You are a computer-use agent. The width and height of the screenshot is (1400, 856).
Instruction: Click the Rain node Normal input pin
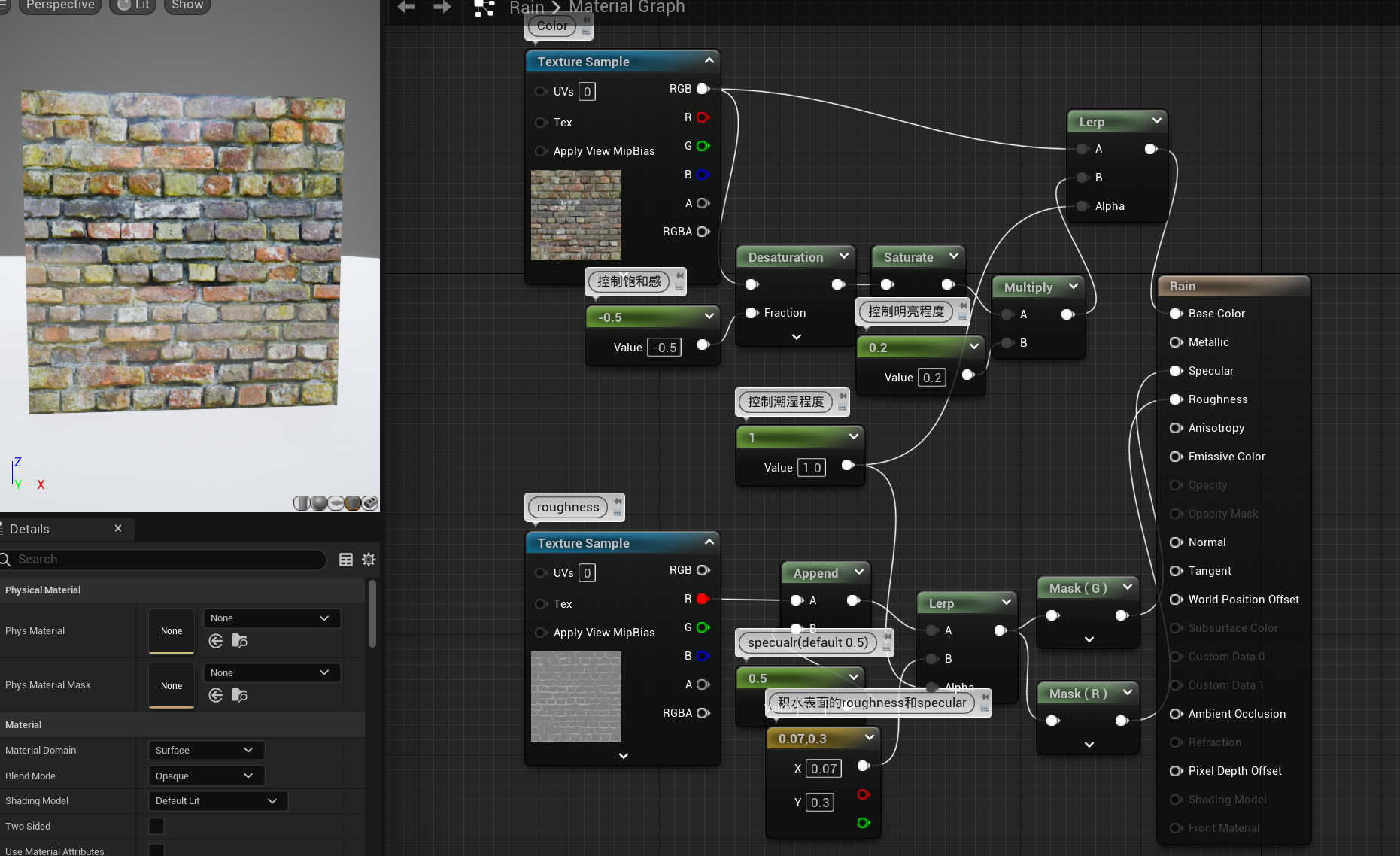(1176, 542)
